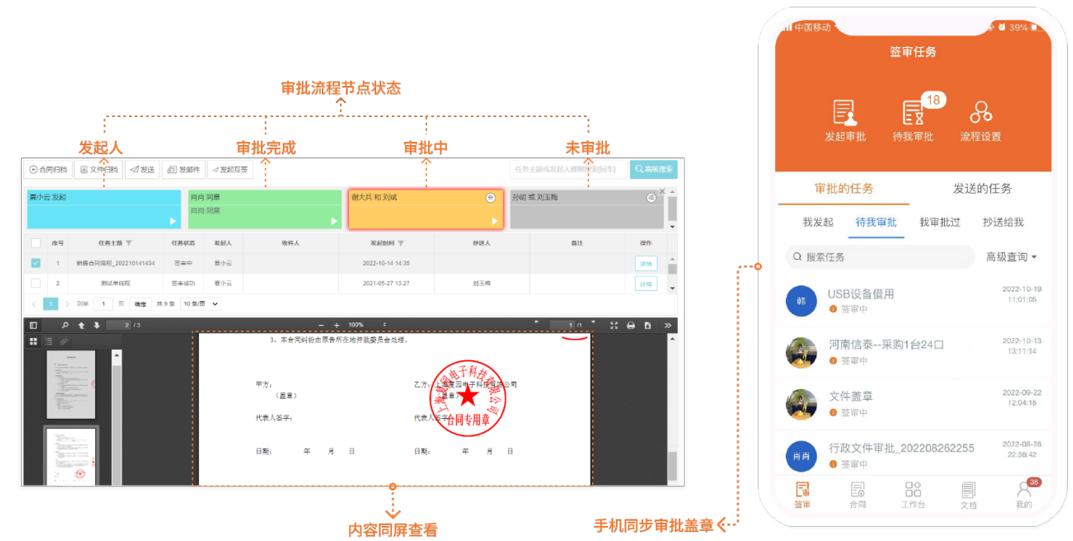The width and height of the screenshot is (1073, 541).
Task: Click search magnifier in PDF toolbar
Action: pyautogui.click(x=66, y=325)
